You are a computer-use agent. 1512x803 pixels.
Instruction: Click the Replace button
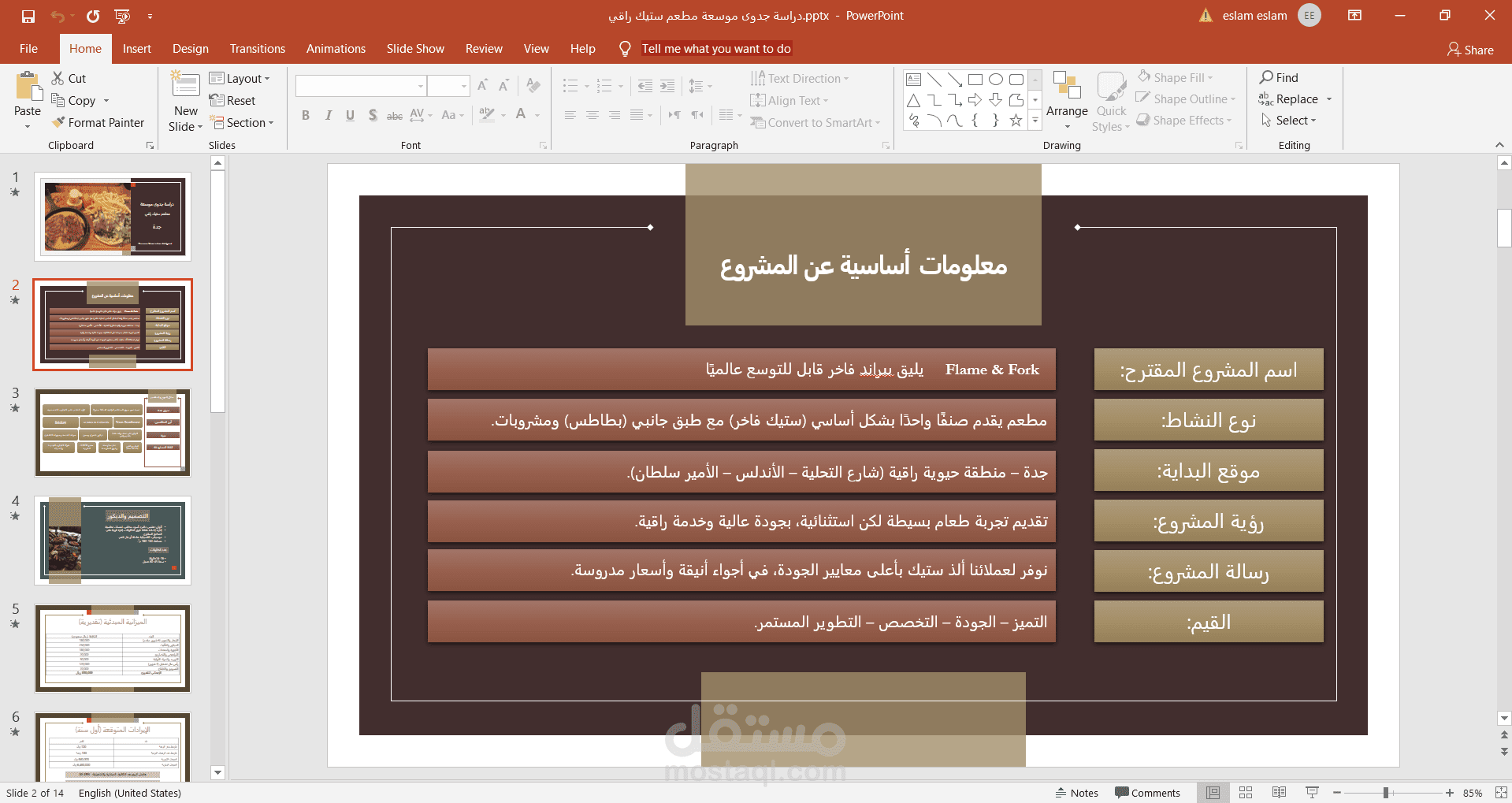coord(1289,99)
